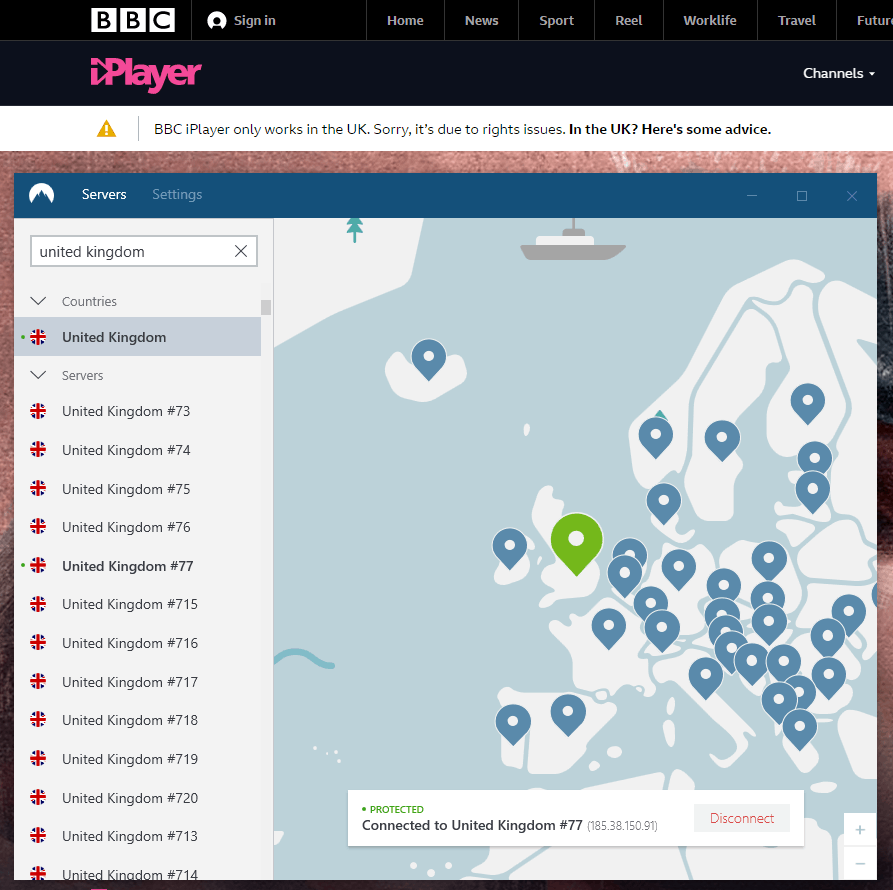Open Worklife in BBC navigation
This screenshot has height=890, width=893.
point(710,20)
